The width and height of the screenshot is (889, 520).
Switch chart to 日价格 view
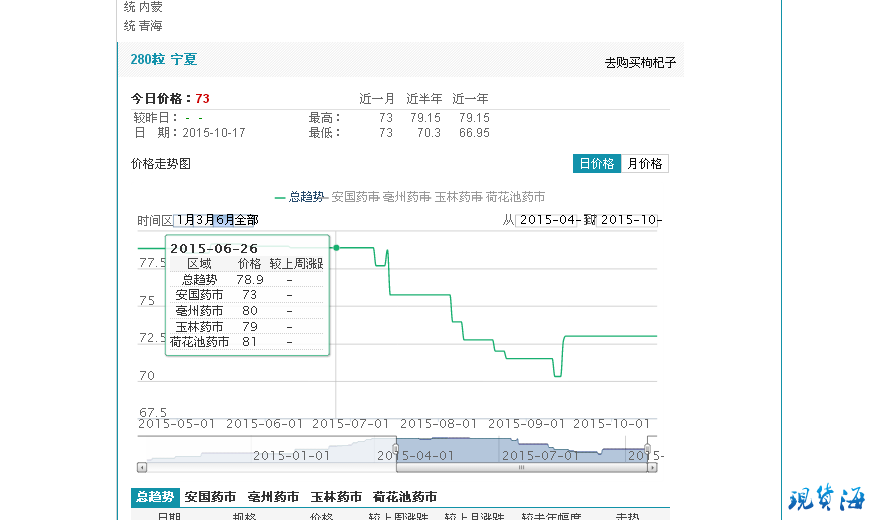point(596,164)
